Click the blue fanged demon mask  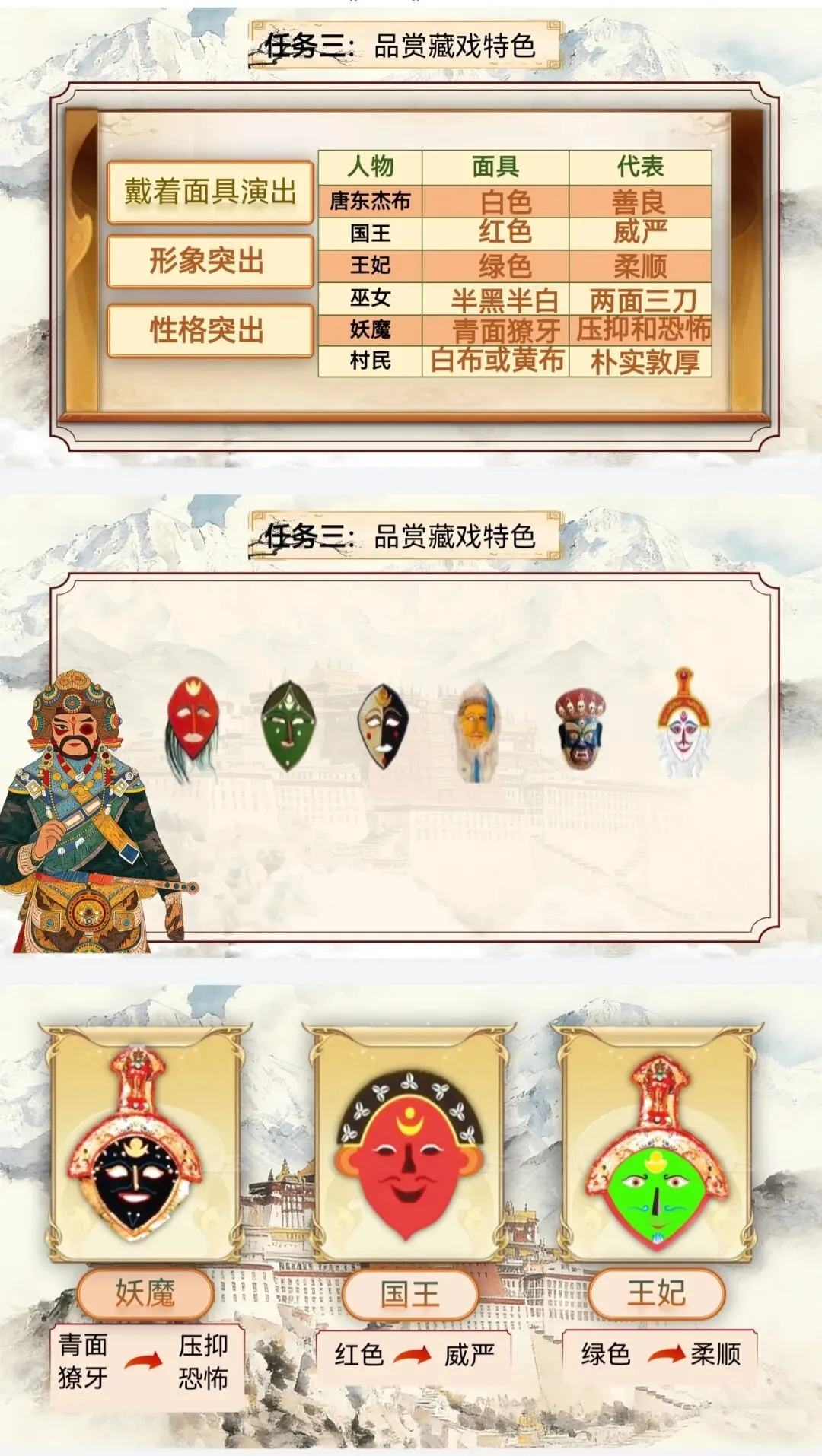580,729
